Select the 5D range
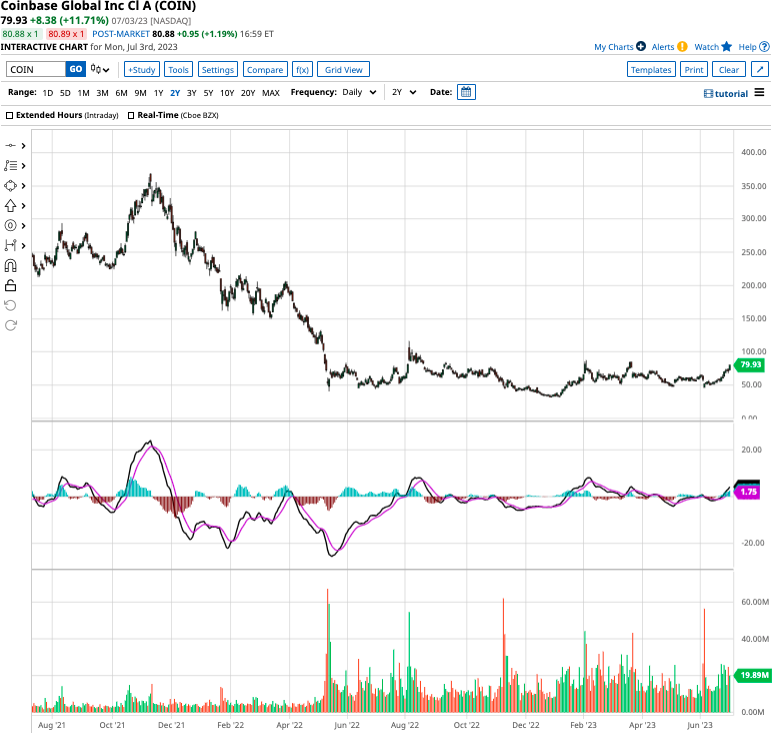Image resolution: width=782 pixels, height=743 pixels. (x=65, y=93)
